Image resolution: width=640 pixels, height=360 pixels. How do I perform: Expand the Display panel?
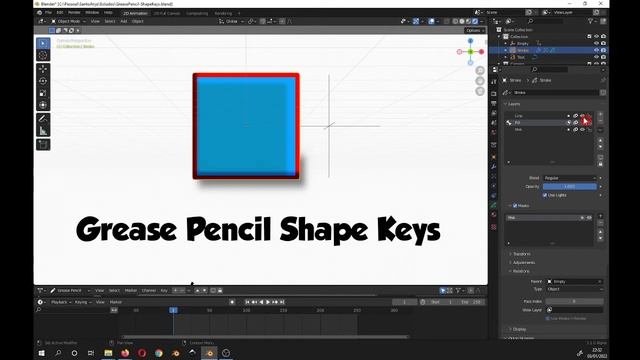(x=519, y=329)
